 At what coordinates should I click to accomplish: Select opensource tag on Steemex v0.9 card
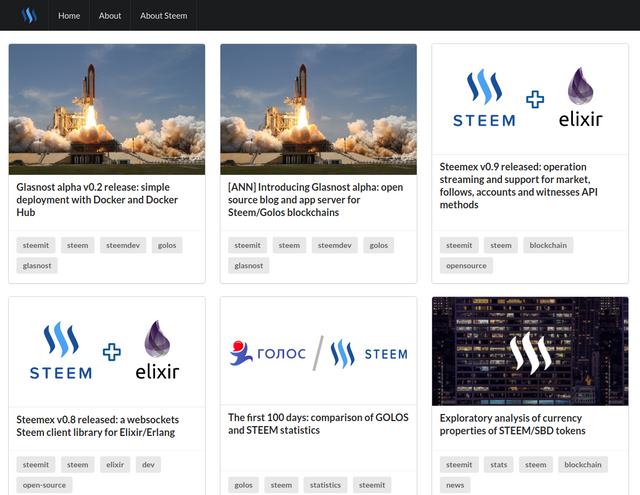click(x=466, y=266)
